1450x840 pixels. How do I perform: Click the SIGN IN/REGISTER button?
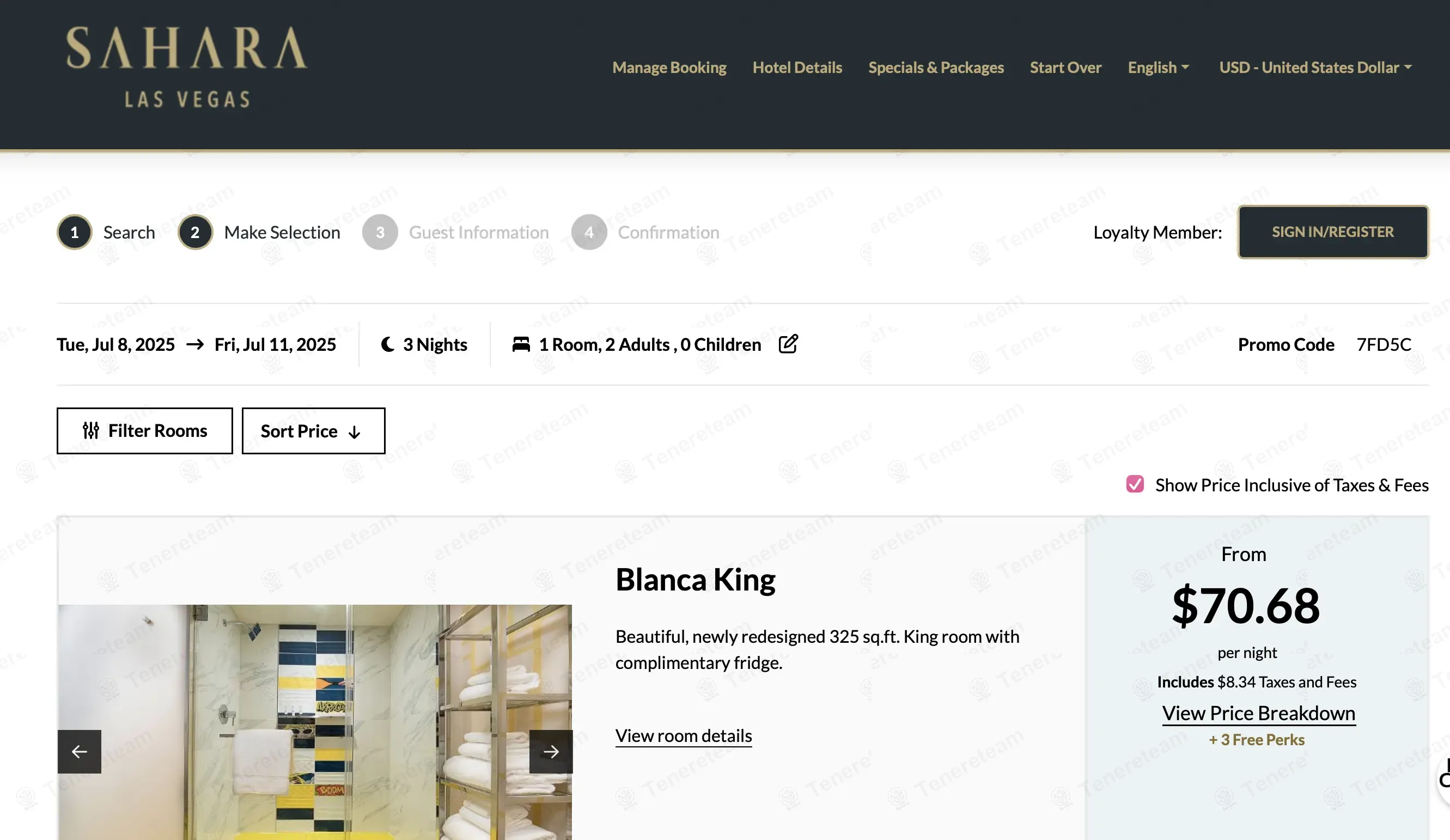pyautogui.click(x=1333, y=232)
